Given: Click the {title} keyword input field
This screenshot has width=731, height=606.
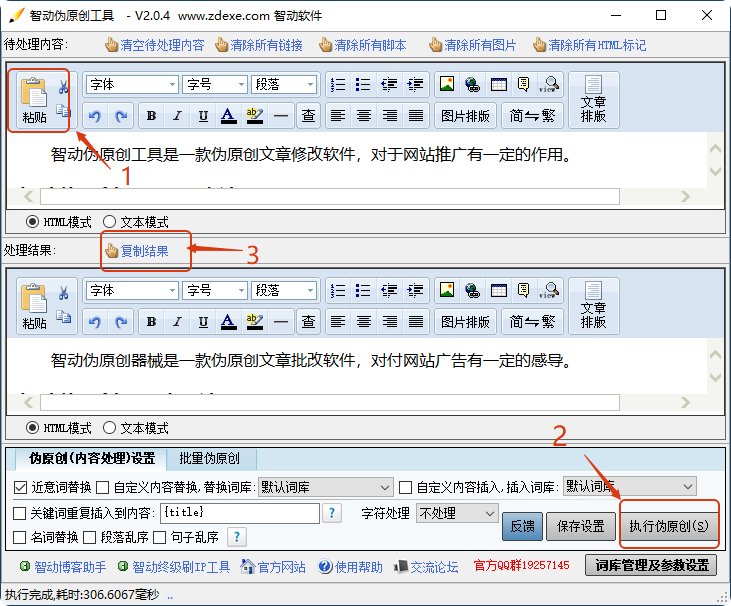Looking at the screenshot, I should (240, 513).
